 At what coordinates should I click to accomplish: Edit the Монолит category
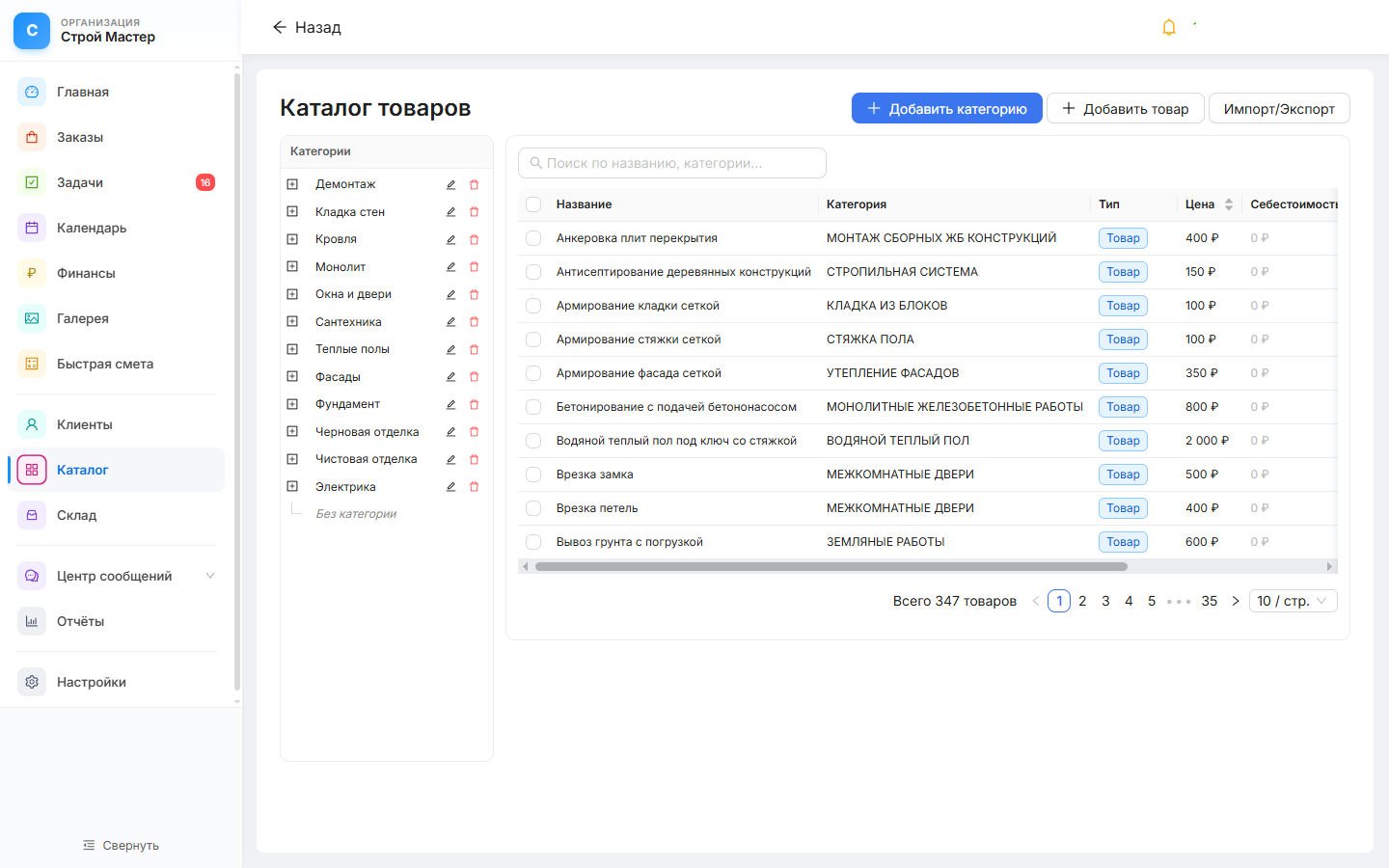(450, 267)
